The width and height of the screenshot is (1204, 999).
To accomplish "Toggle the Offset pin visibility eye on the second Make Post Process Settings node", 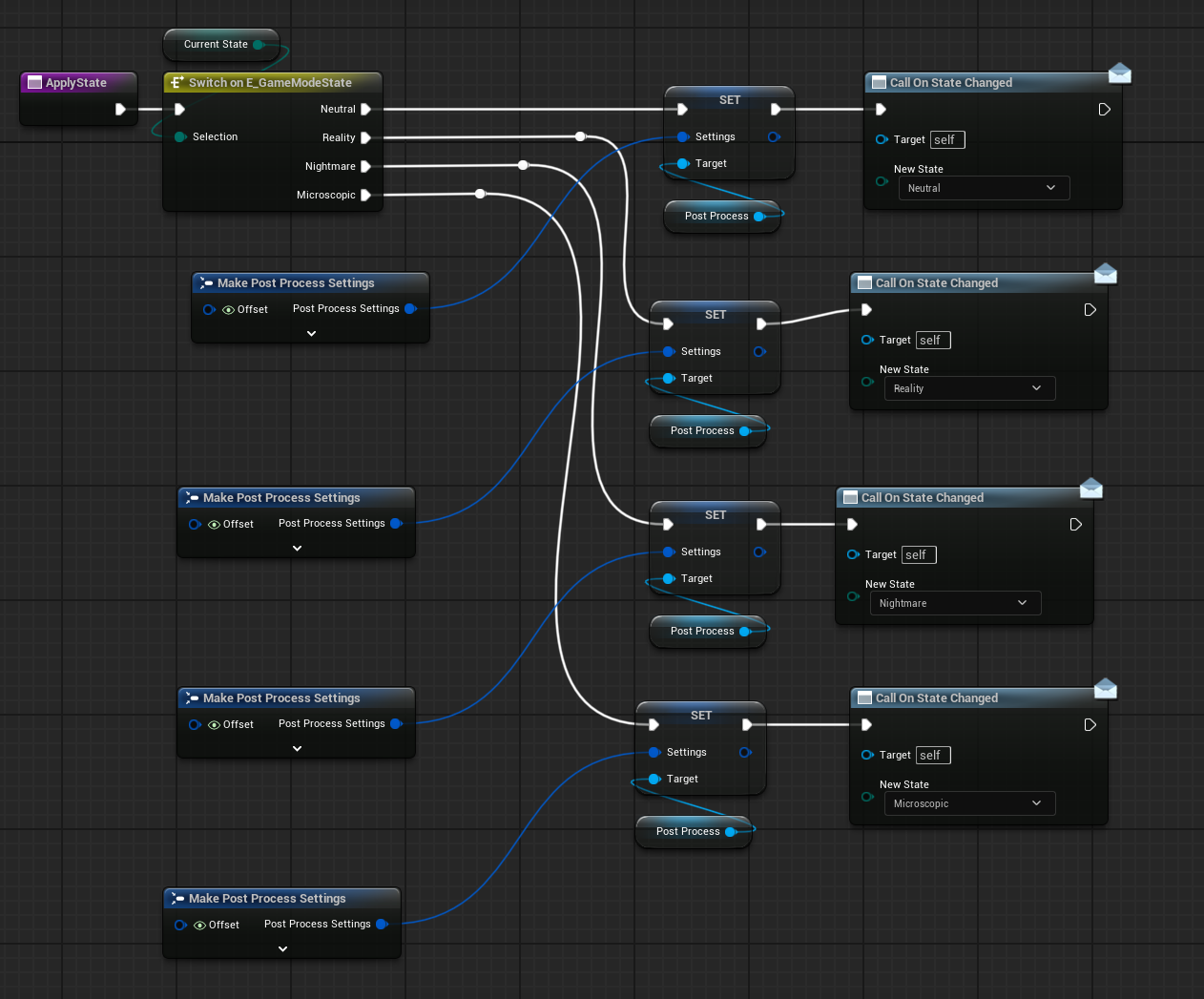I will coord(213,524).
